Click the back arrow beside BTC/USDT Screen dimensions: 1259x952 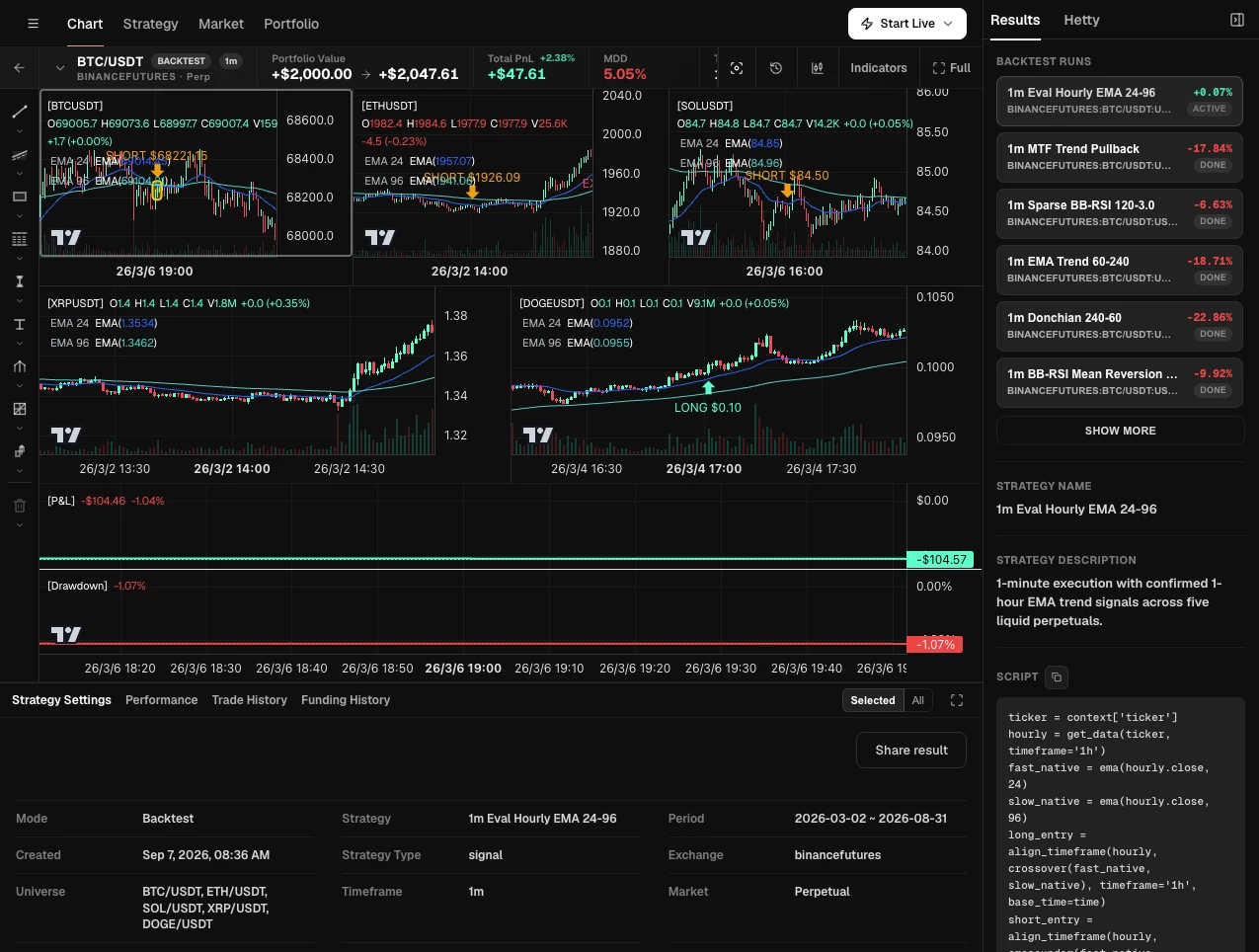tap(19, 68)
